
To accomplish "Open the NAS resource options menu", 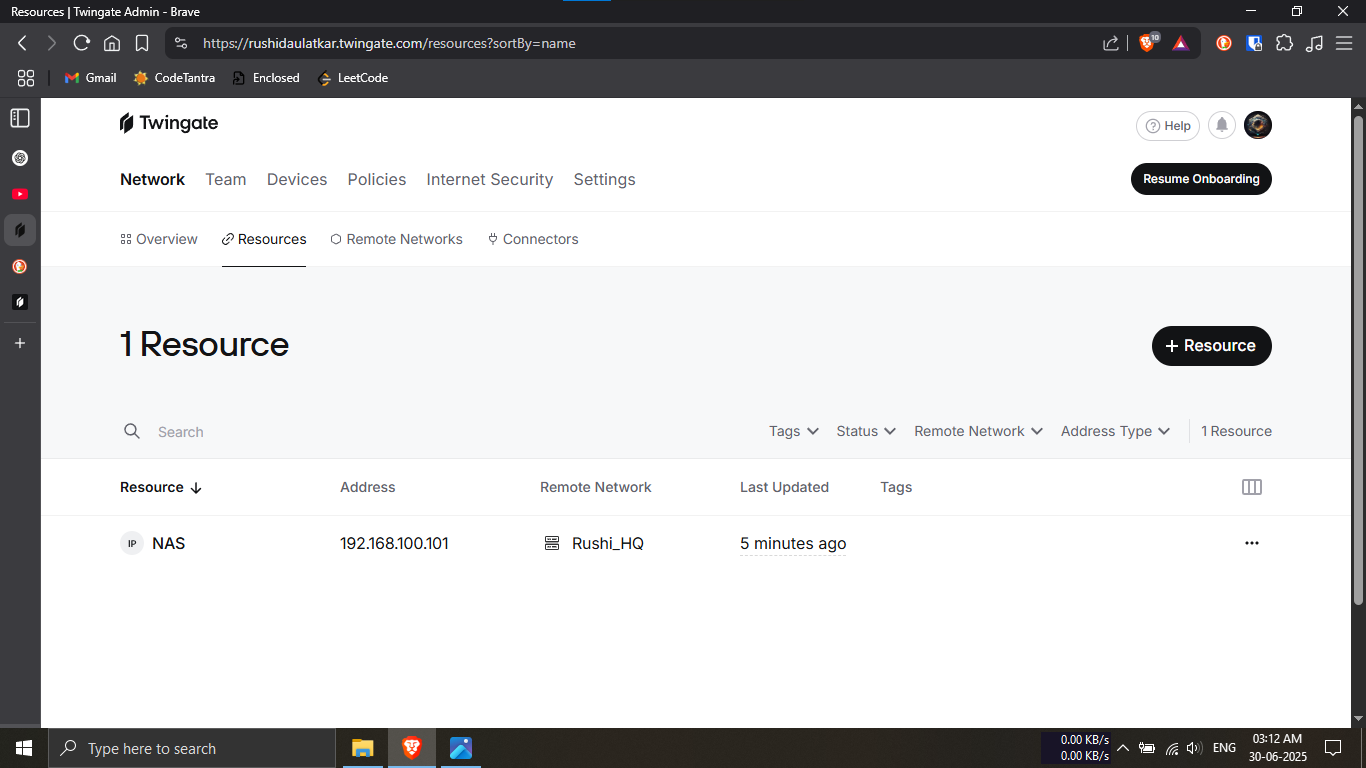I will click(1252, 543).
